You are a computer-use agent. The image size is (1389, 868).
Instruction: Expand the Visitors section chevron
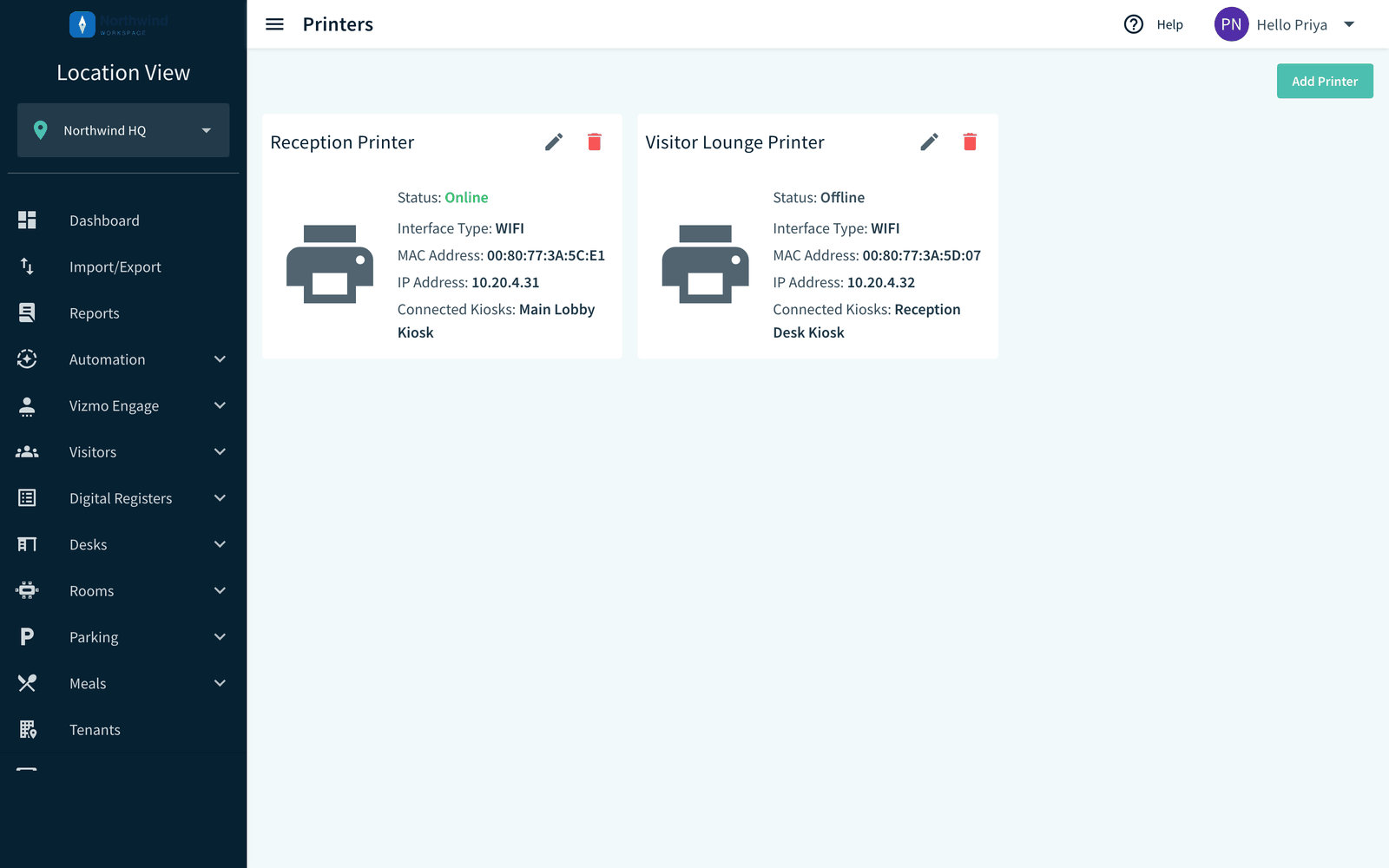(x=220, y=451)
